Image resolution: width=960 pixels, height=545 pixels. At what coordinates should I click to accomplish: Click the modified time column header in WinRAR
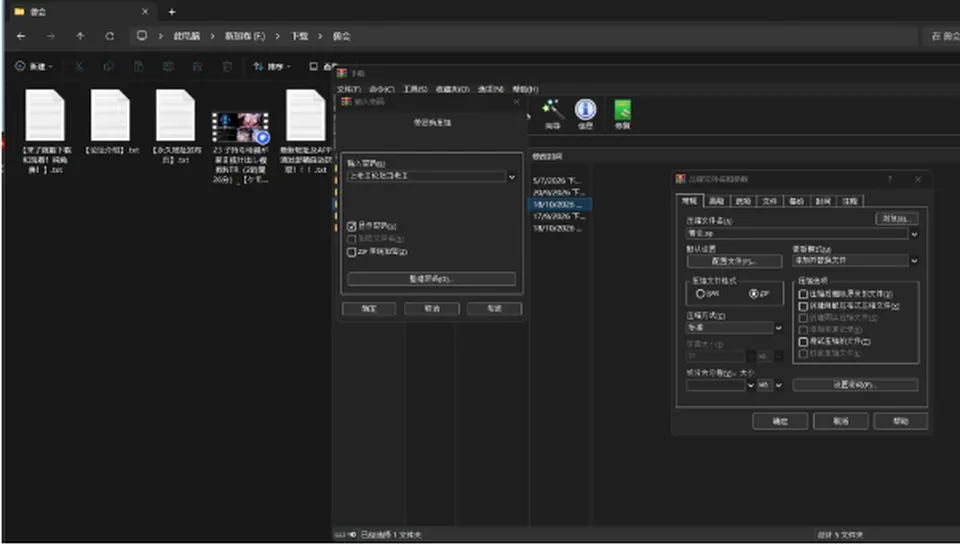(x=547, y=157)
